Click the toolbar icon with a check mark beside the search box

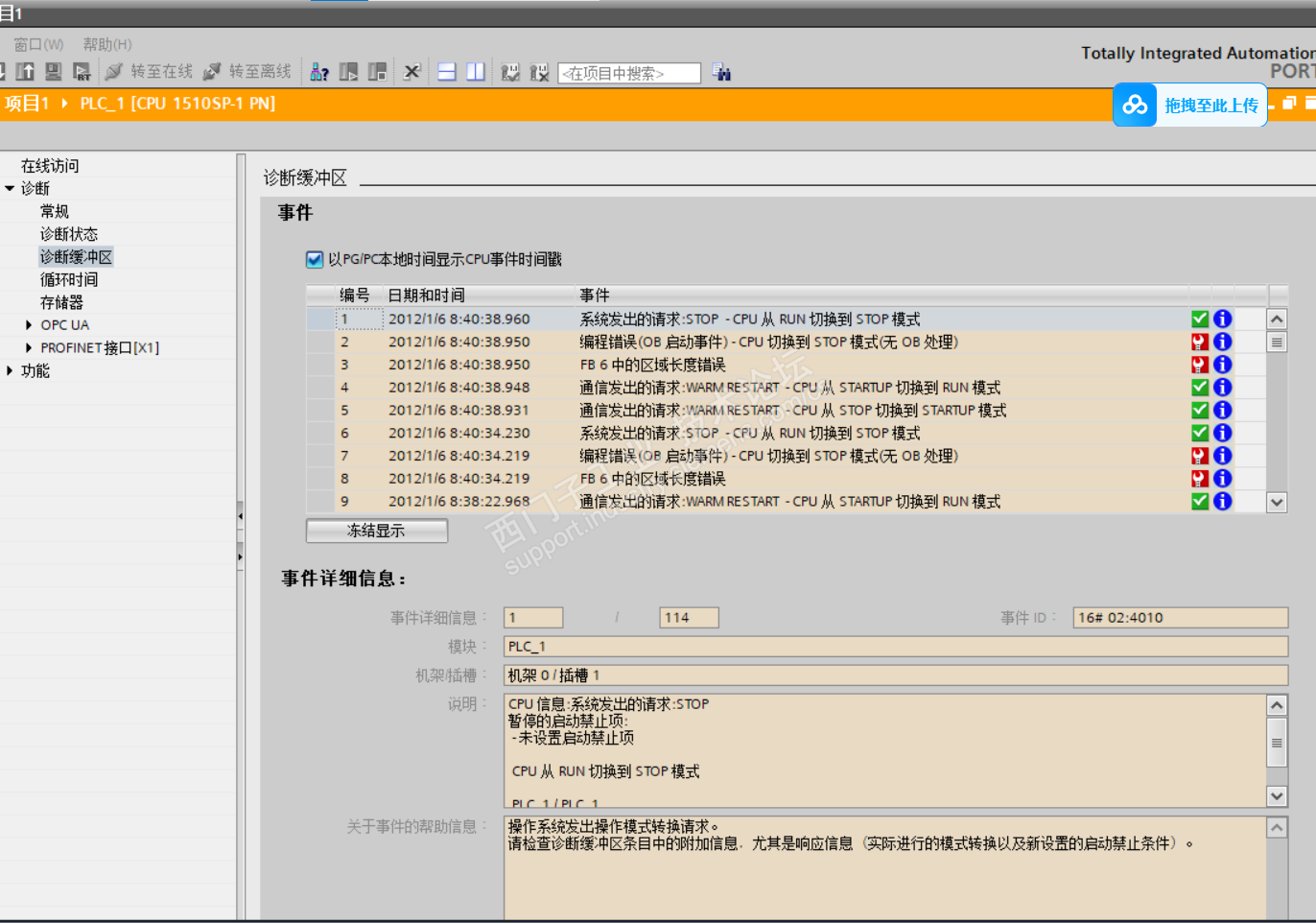510,73
